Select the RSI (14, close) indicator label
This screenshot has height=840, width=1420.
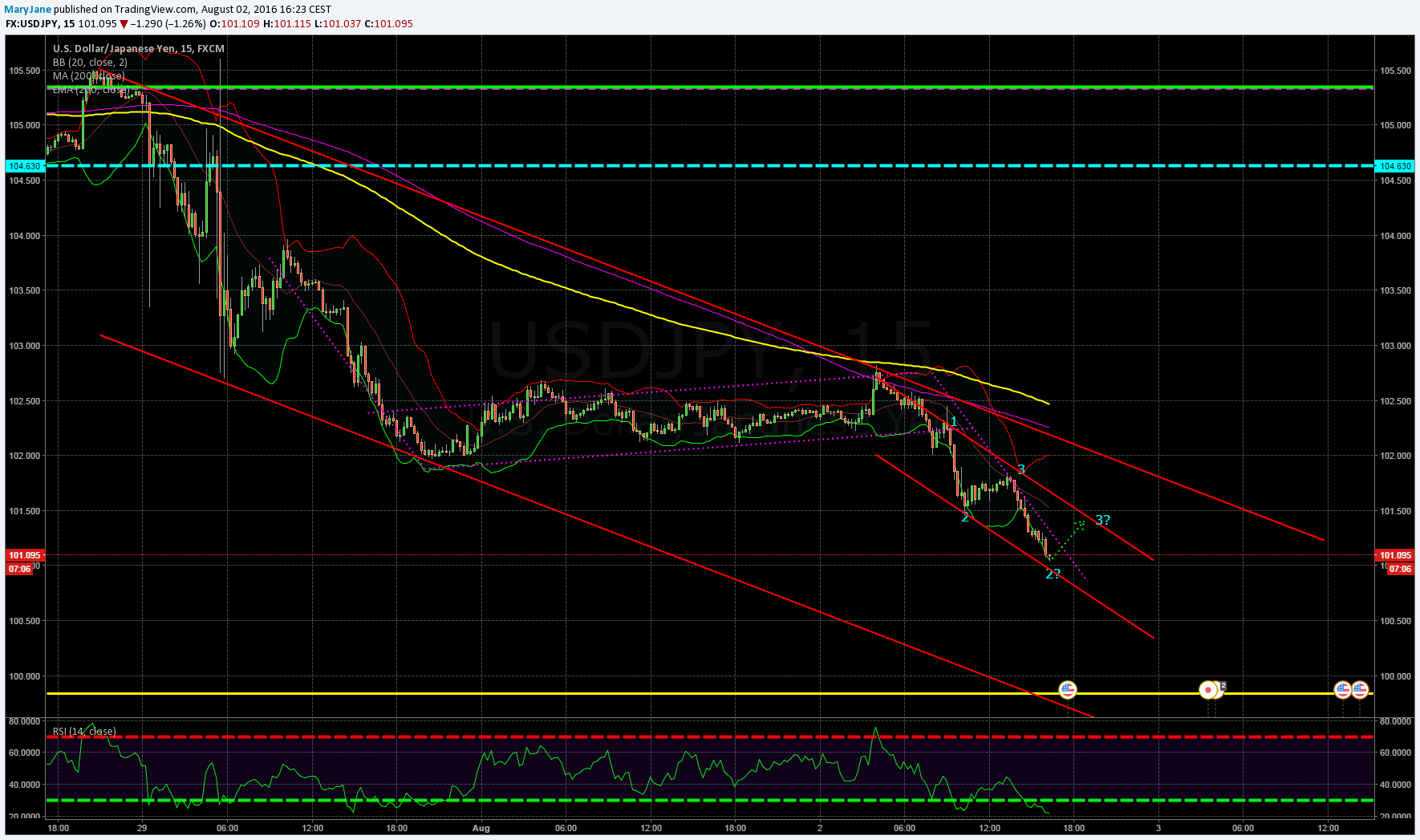84,732
